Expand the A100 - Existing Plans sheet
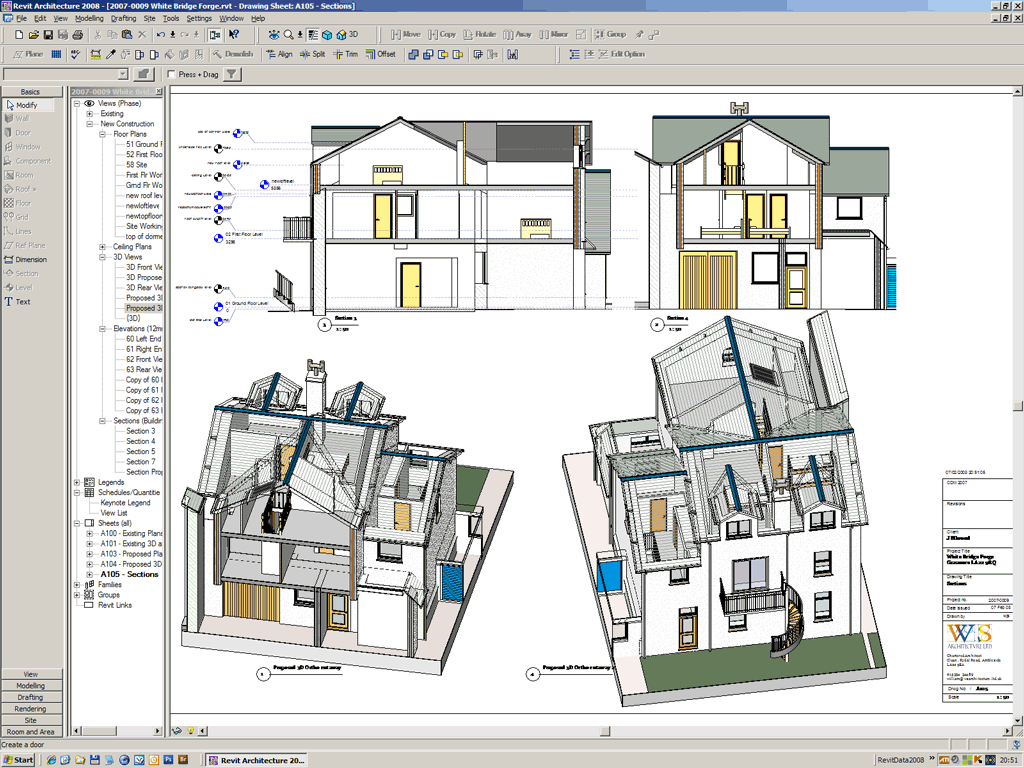This screenshot has width=1024, height=768. [89, 534]
